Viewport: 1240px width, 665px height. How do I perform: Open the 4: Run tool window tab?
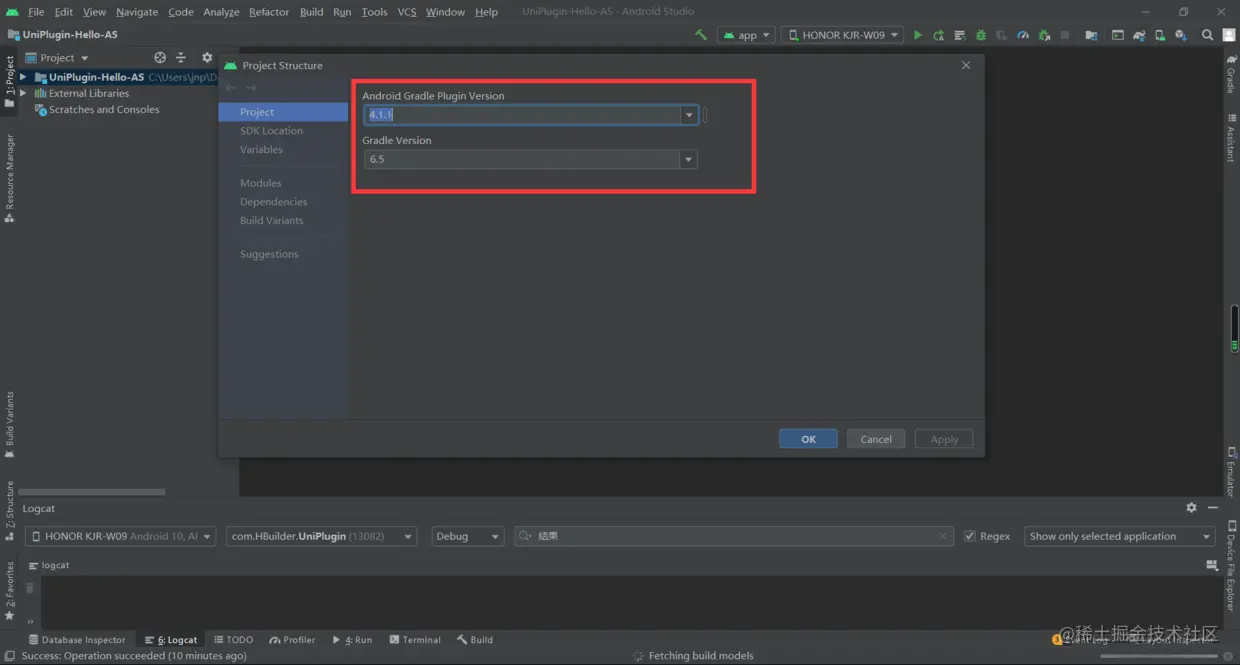point(352,640)
